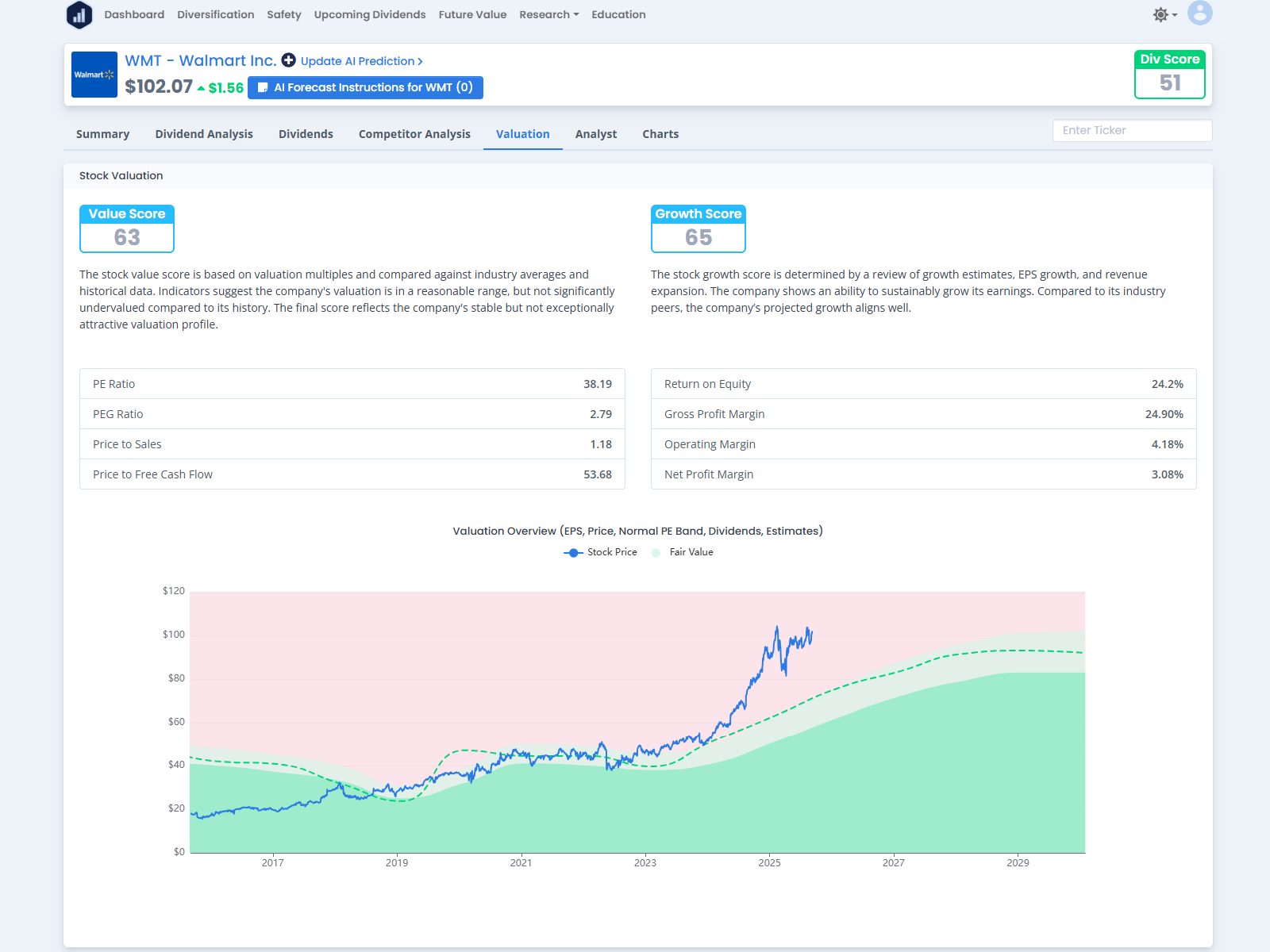This screenshot has height=952, width=1270.
Task: Click the Div Score 51 badge
Action: pos(1169,75)
